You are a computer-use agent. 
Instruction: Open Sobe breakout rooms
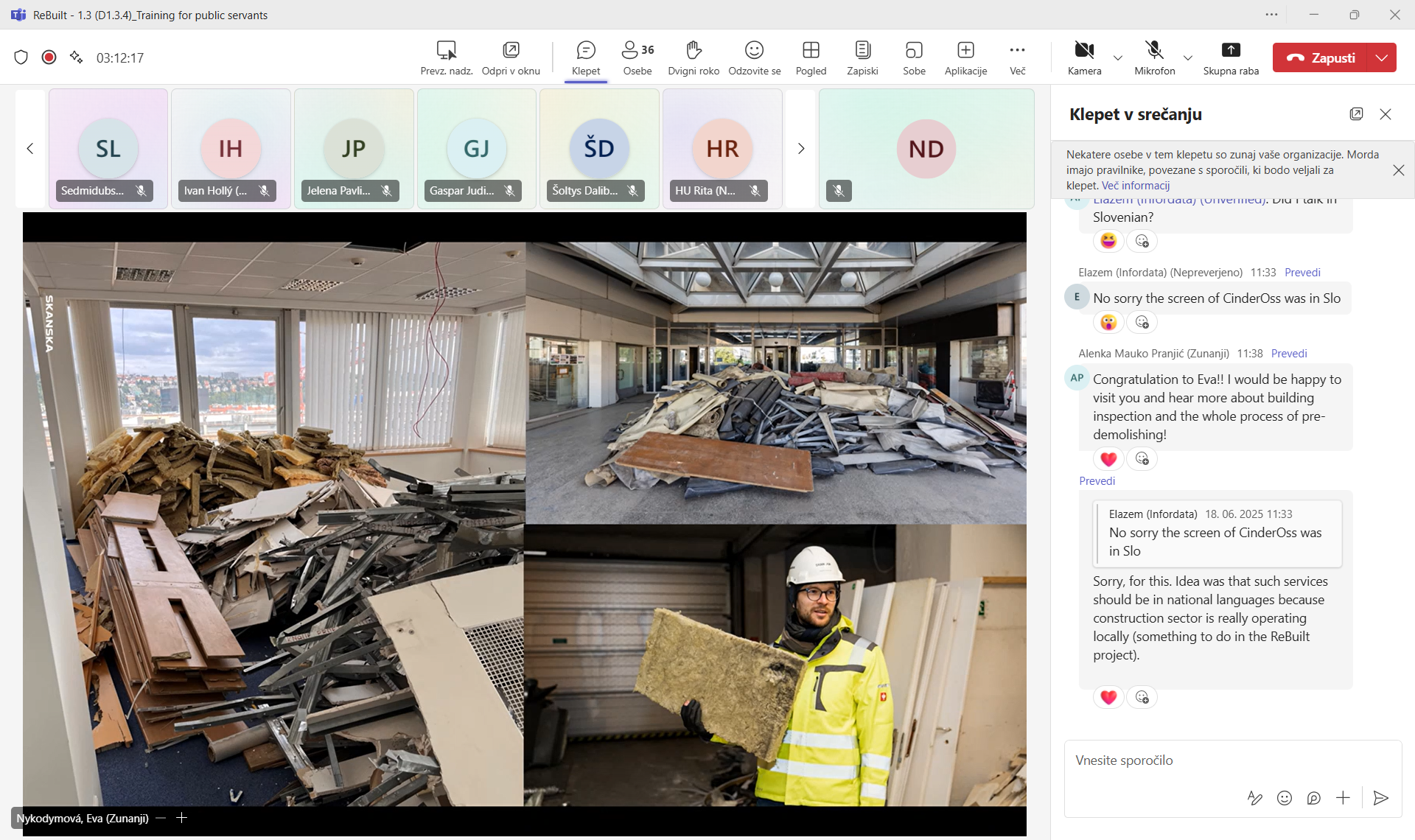pos(914,57)
